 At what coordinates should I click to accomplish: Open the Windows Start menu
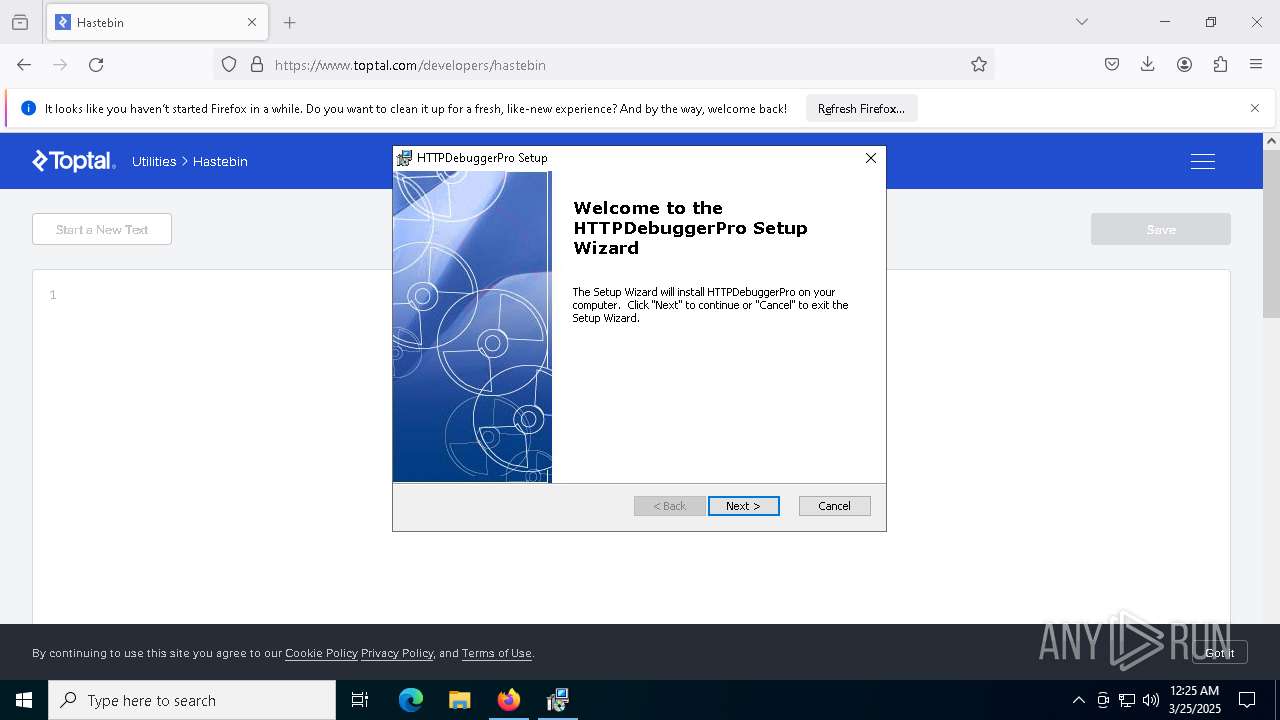click(24, 700)
